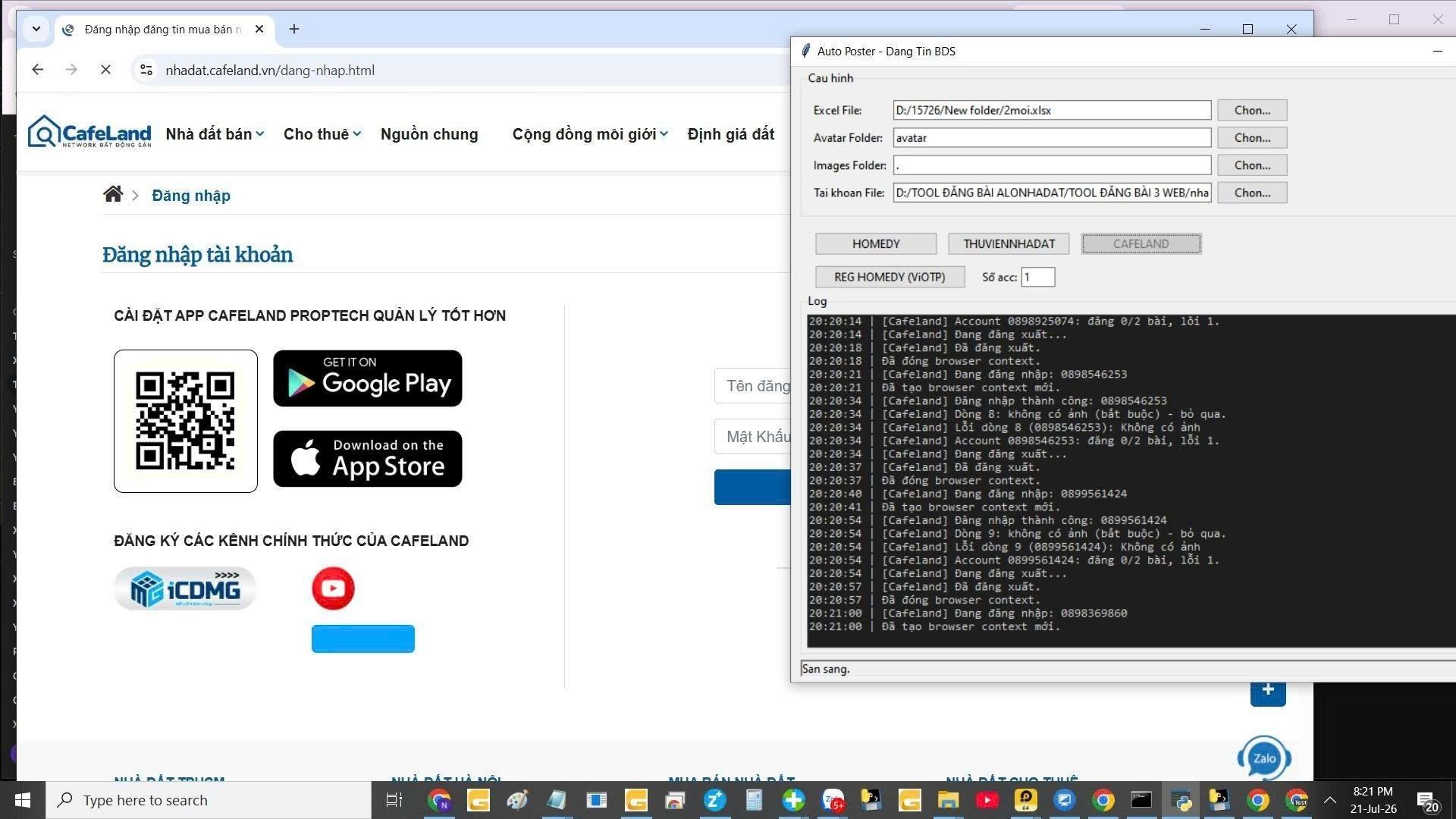Viewport: 1456px width, 819px height.
Task: Click the 'San sang.' status bar text
Action: click(826, 669)
